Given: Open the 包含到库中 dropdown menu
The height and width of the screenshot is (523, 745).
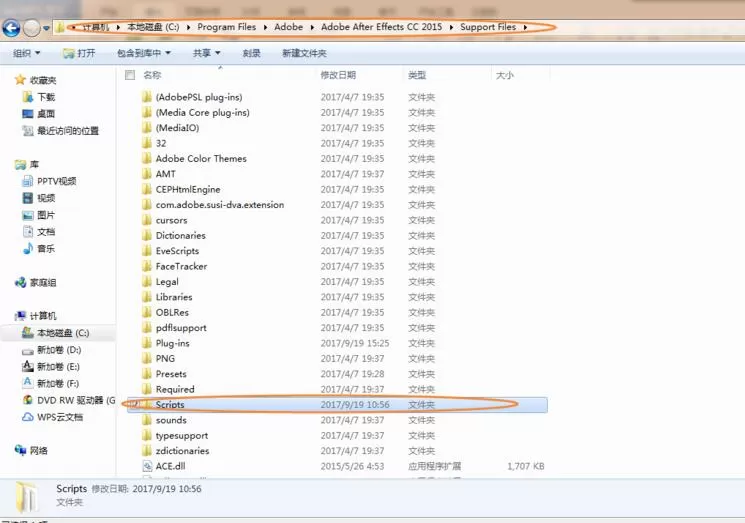Looking at the screenshot, I should pos(144,53).
